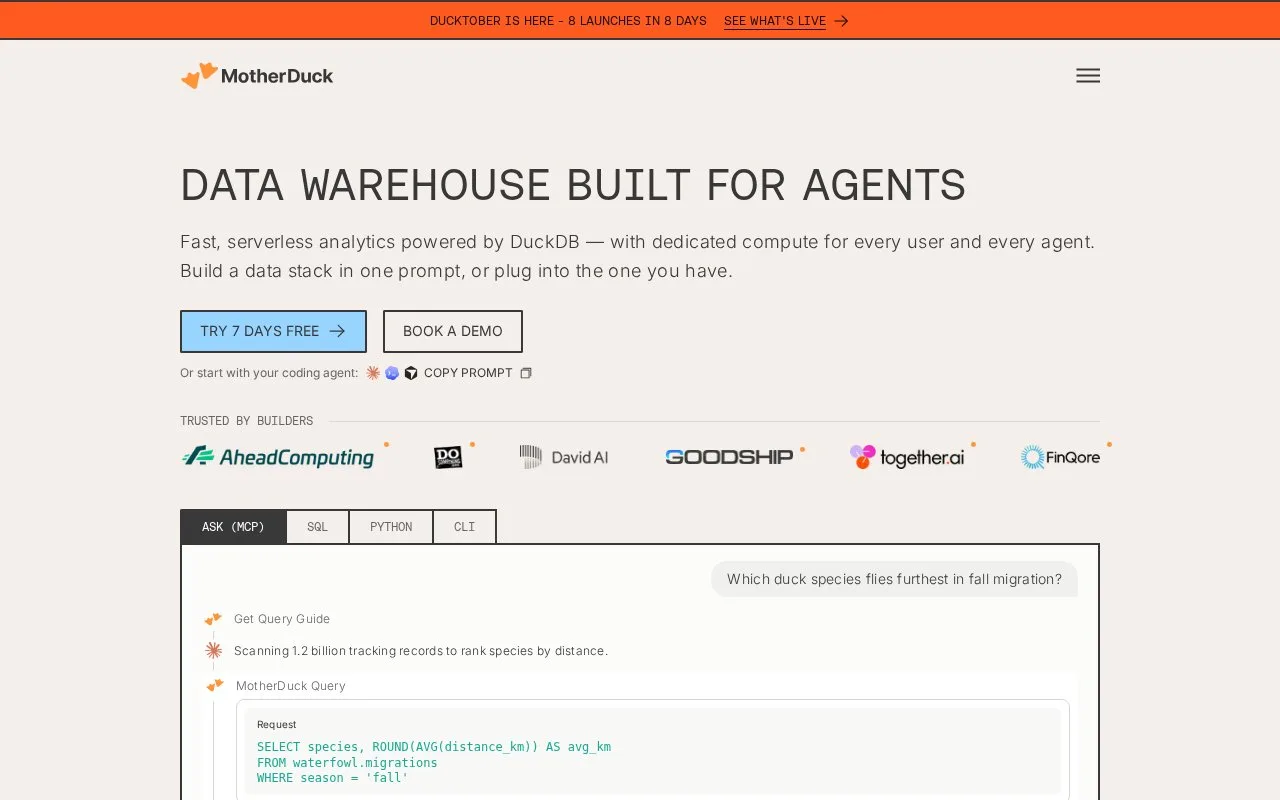Click the duck icon beside MotherDuck Query
The image size is (1280, 800).
(215, 686)
